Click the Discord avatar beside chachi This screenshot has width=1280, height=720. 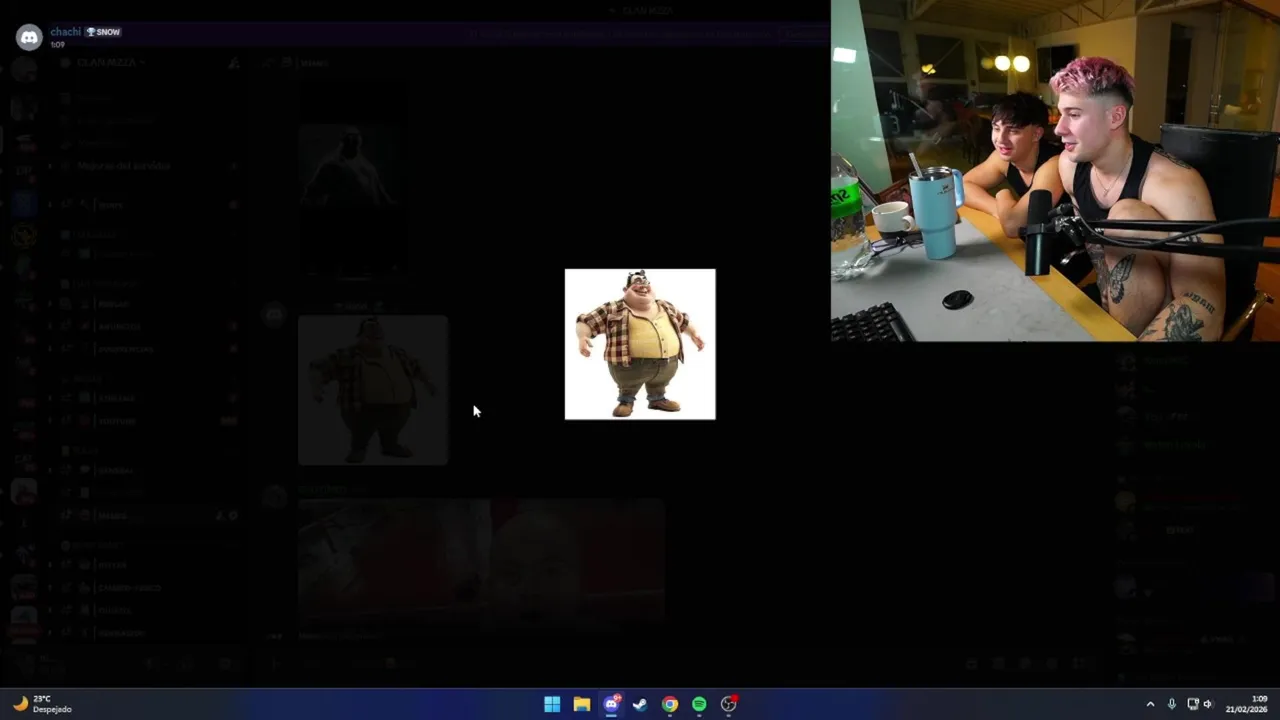tap(29, 38)
